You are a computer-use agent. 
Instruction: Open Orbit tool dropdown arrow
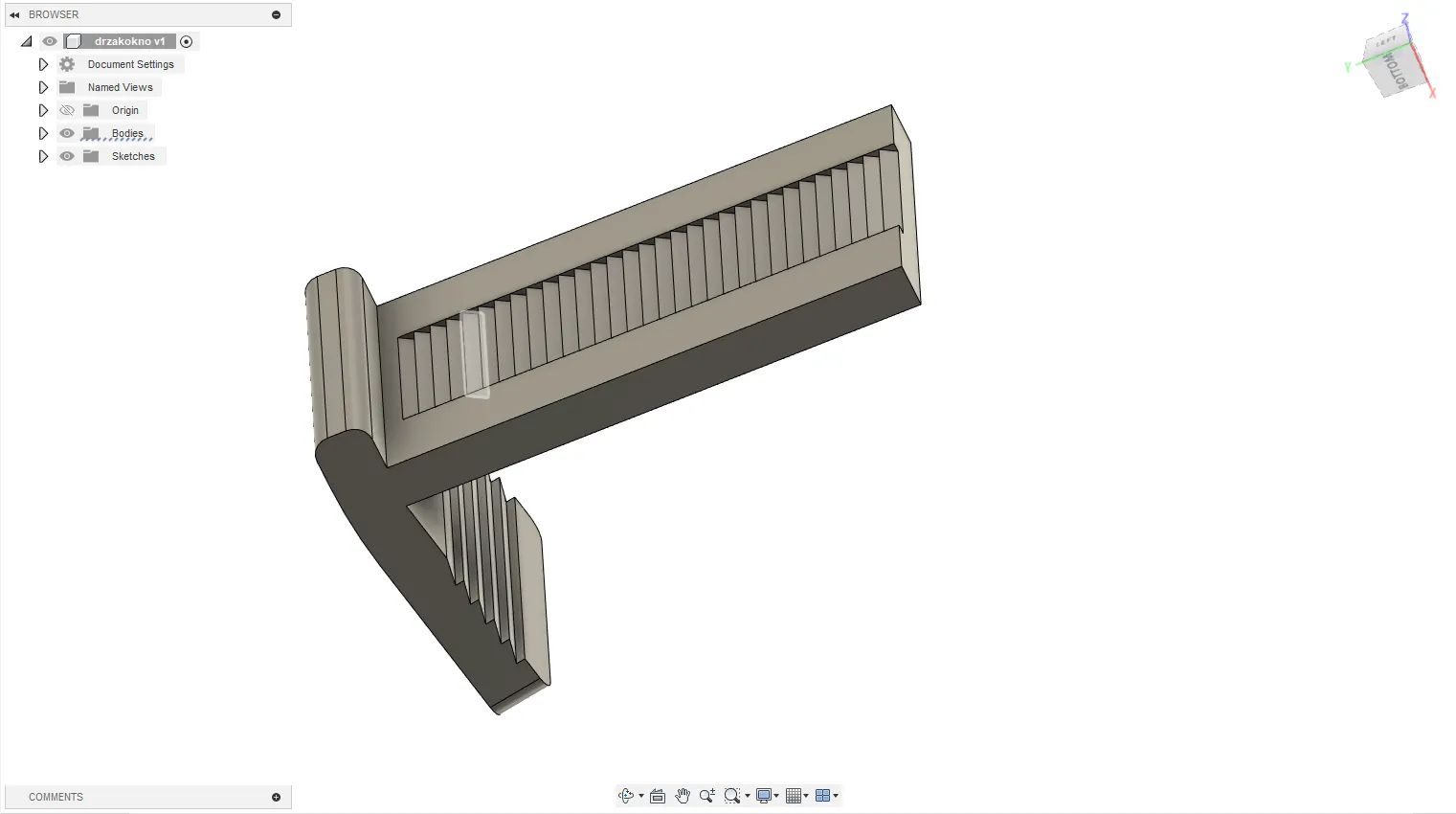640,796
